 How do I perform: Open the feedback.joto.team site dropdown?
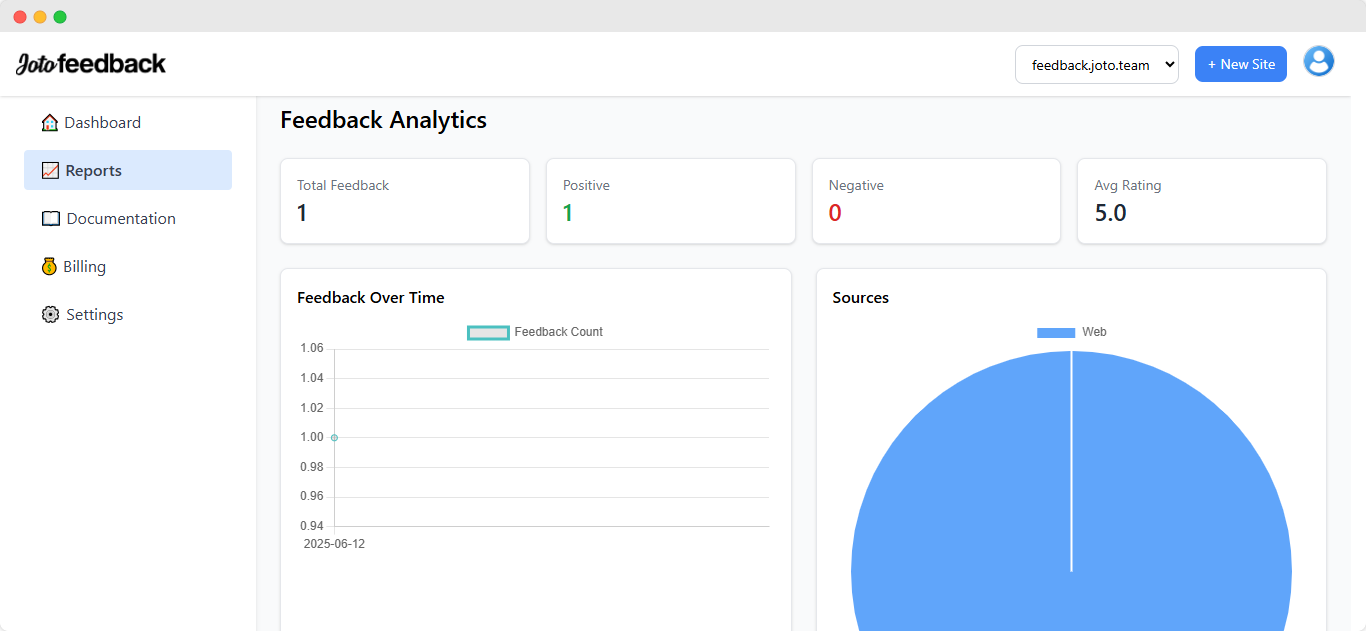point(1097,64)
